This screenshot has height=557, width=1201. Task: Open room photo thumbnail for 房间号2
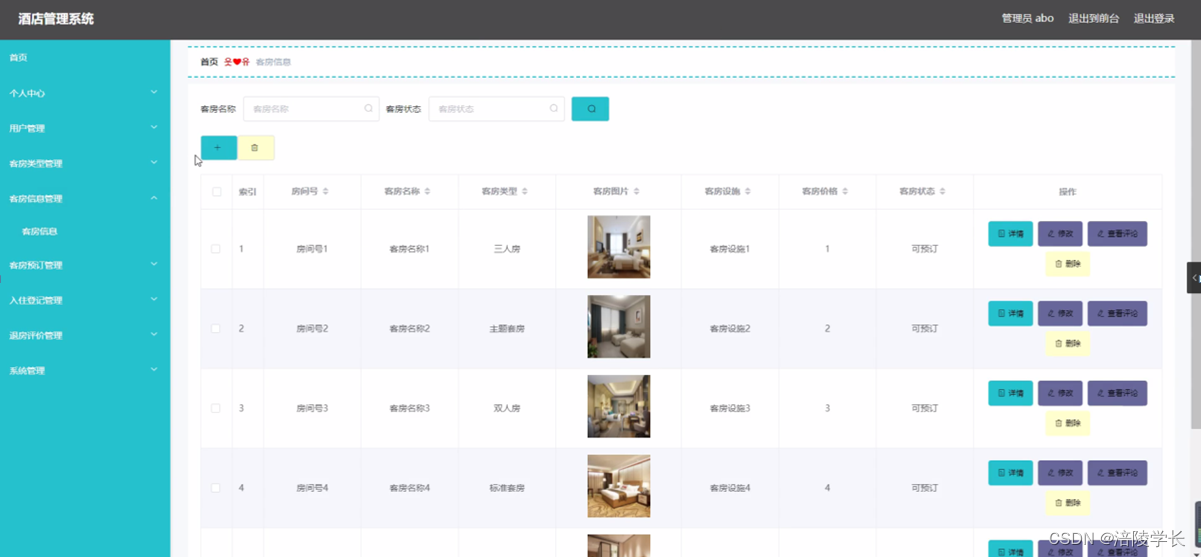click(x=619, y=327)
